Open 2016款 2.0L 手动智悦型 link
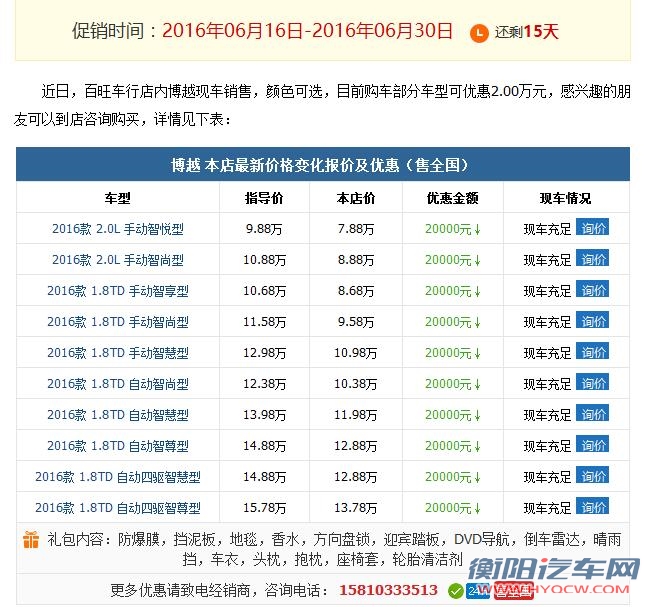Viewport: 651px width, 607px height. coord(118,229)
